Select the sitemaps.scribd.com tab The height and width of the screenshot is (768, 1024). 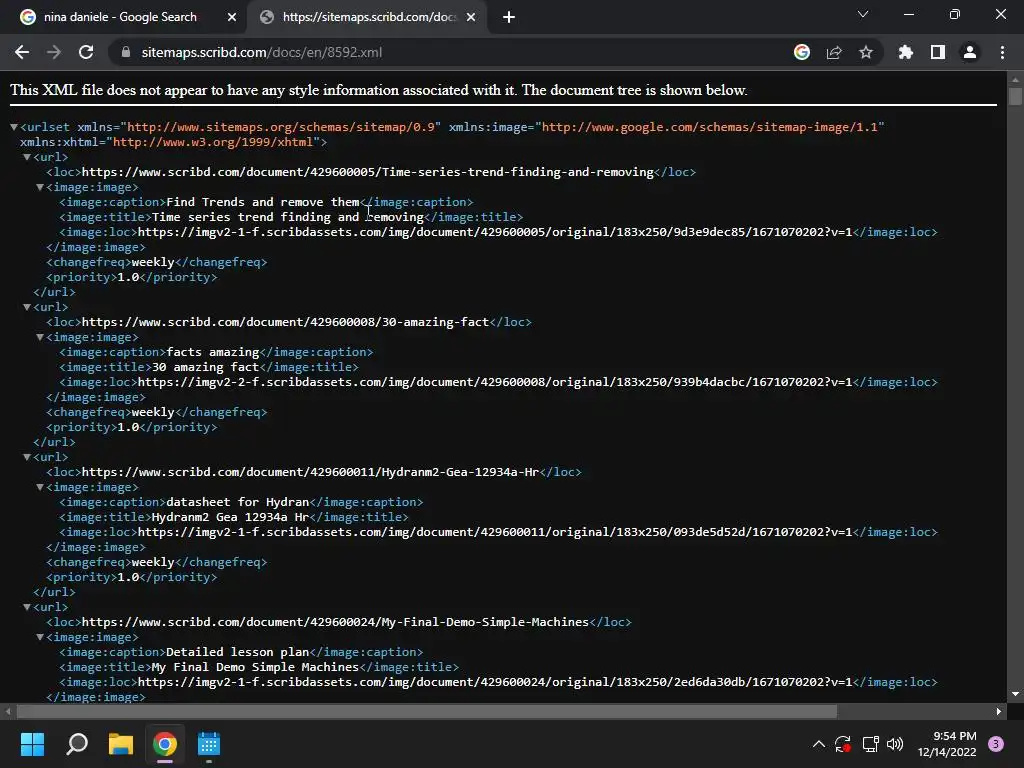point(369,17)
